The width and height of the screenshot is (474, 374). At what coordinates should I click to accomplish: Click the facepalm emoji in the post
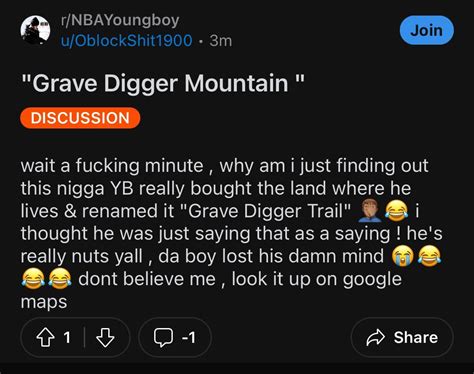[x=369, y=211]
